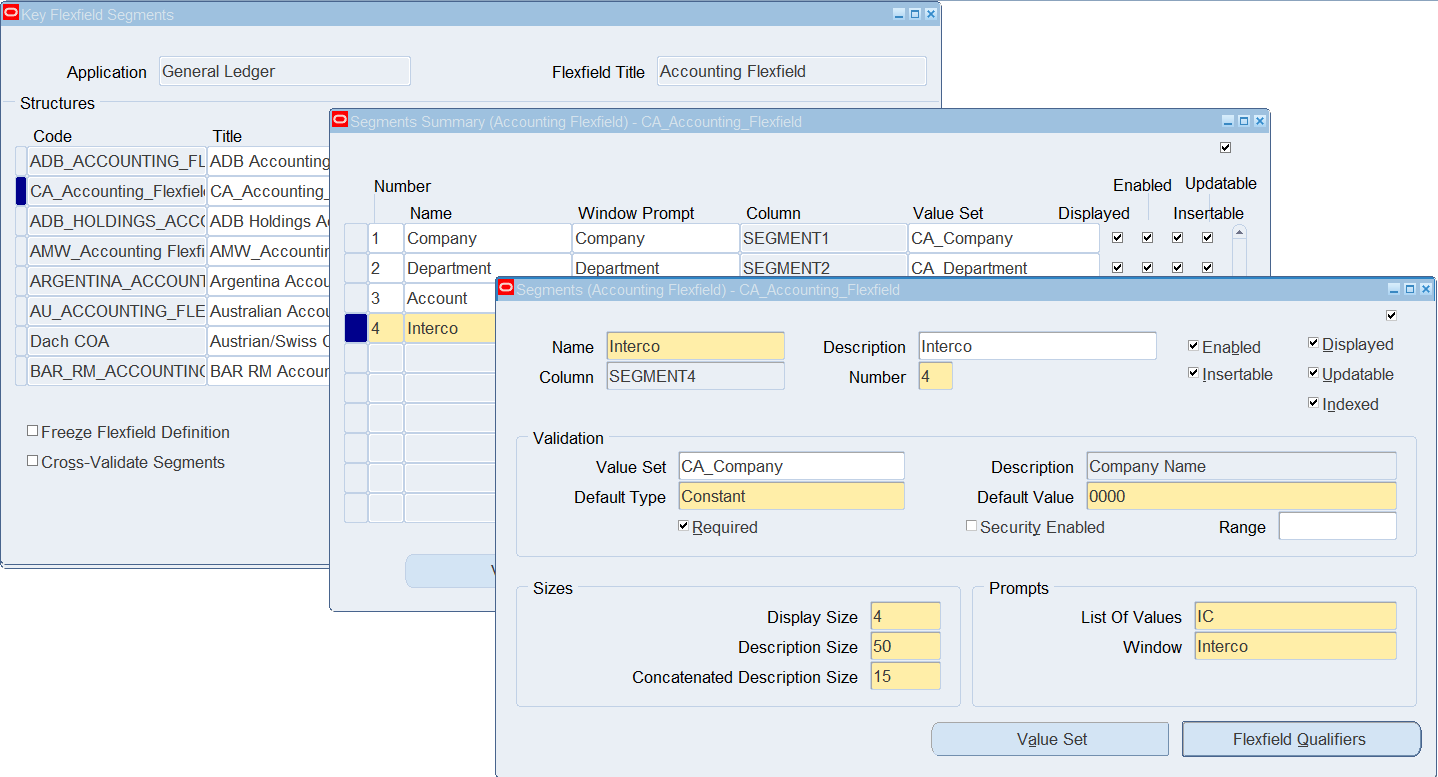Click the Window prompt field Interco

point(1296,646)
